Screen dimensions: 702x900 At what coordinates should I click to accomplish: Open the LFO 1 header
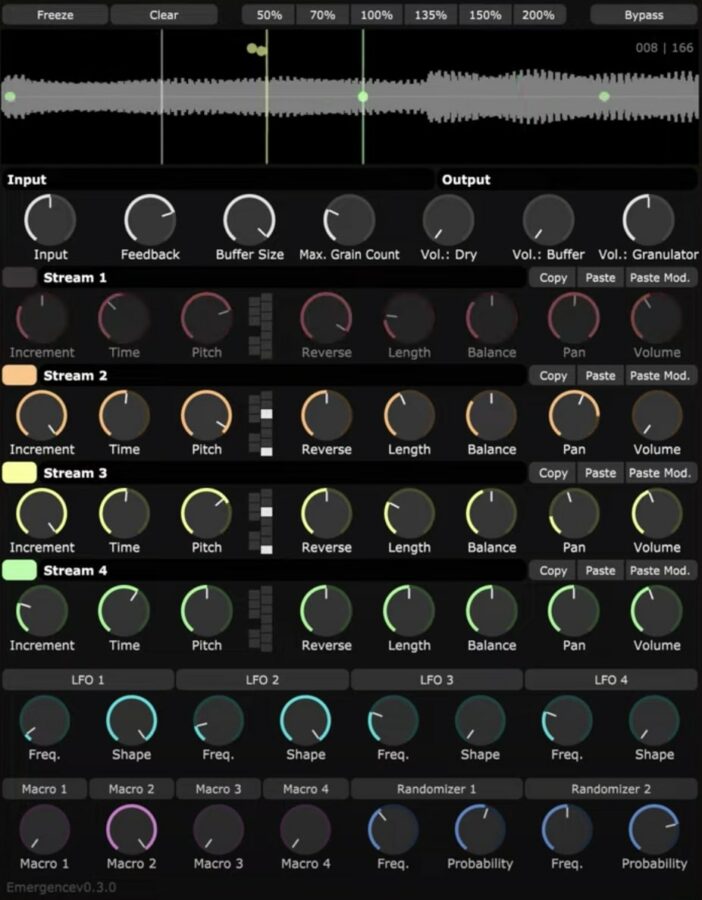click(x=88, y=680)
